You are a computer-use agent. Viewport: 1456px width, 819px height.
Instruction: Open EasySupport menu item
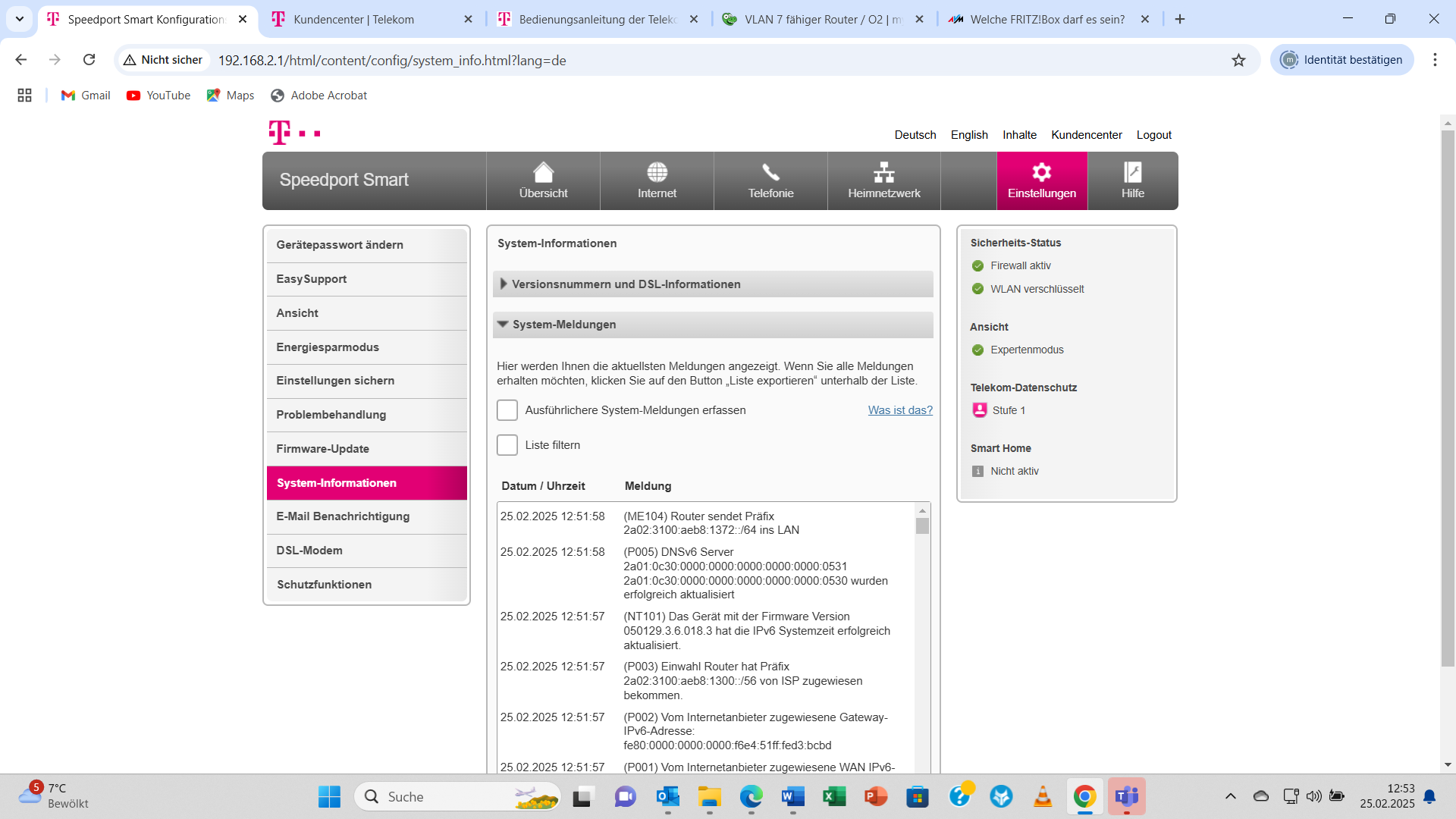(367, 279)
